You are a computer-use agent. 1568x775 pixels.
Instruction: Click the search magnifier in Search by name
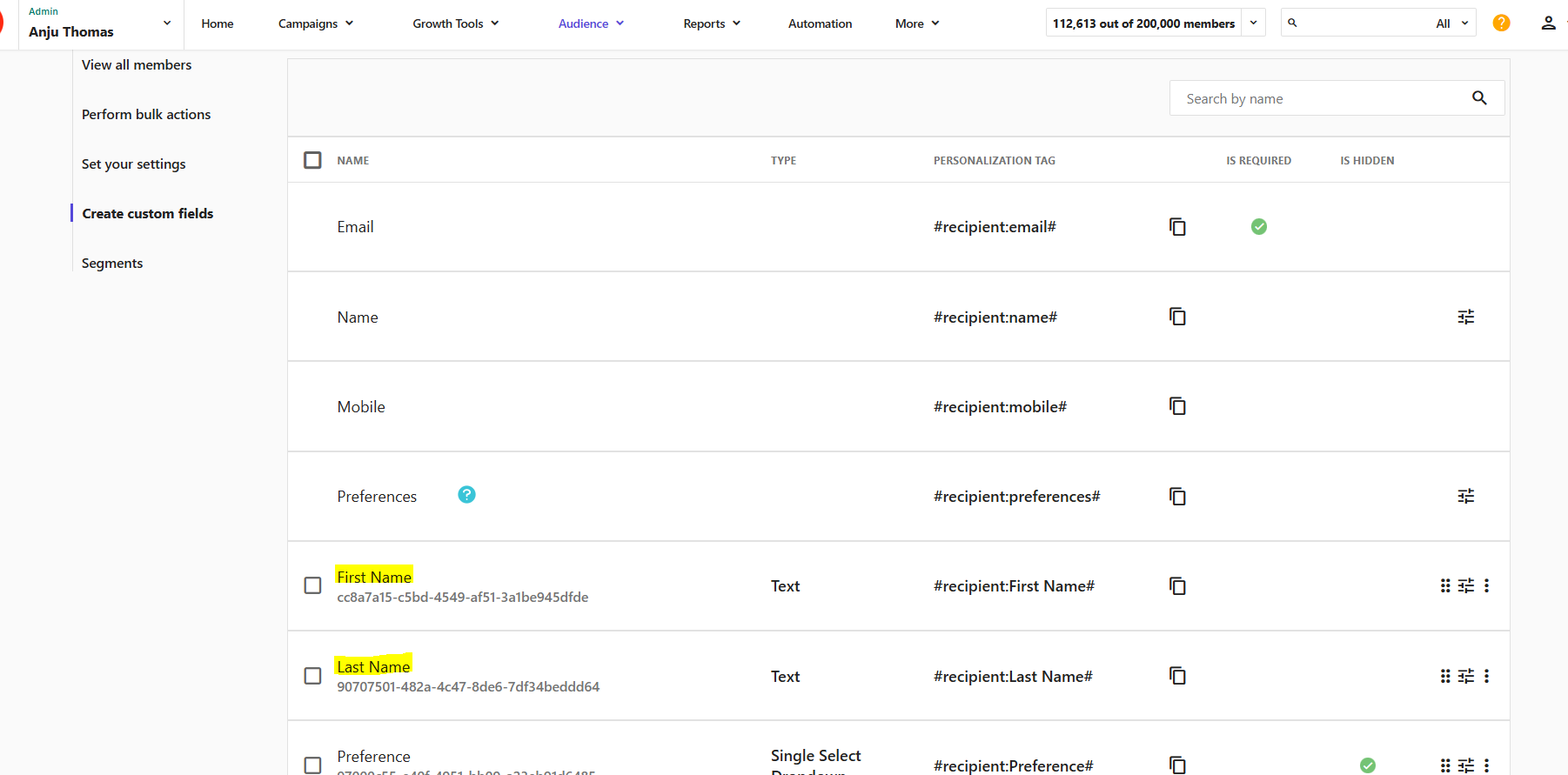1479,98
